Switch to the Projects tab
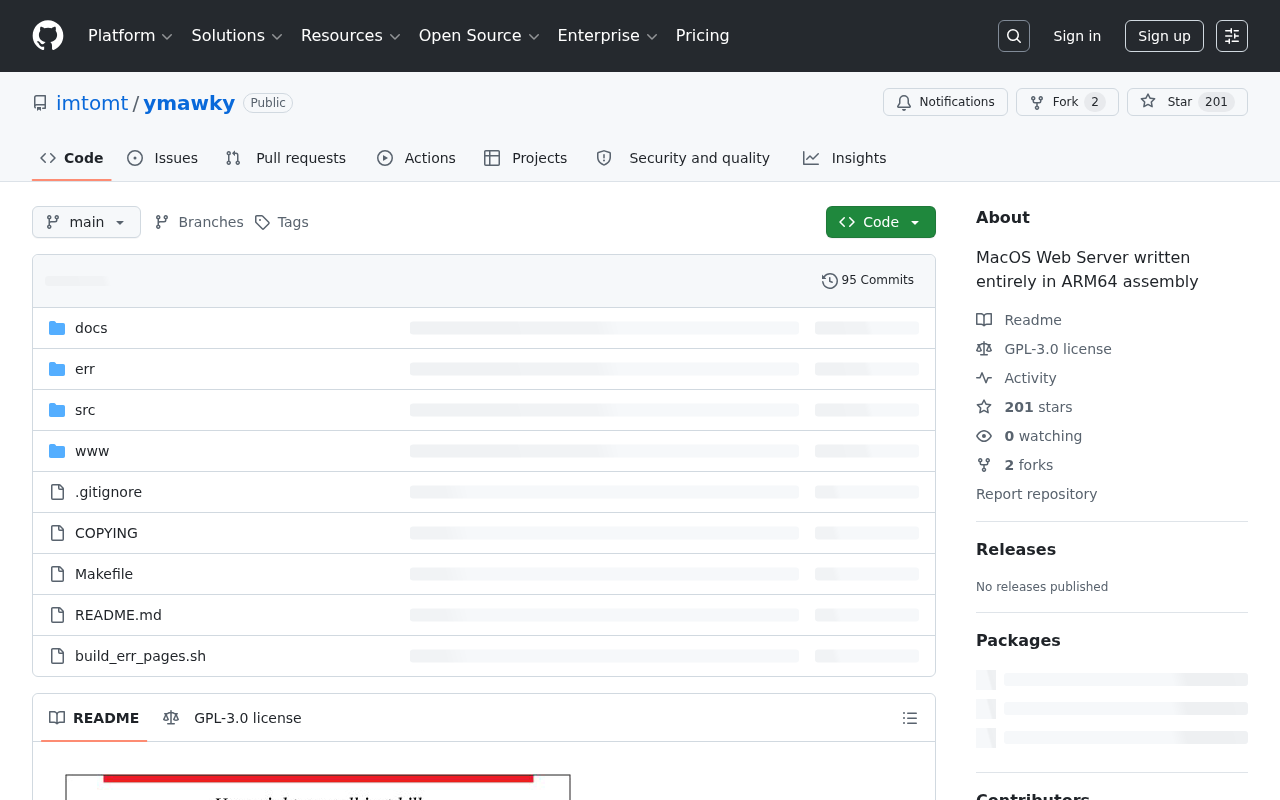This screenshot has width=1280, height=800. pyautogui.click(x=525, y=158)
